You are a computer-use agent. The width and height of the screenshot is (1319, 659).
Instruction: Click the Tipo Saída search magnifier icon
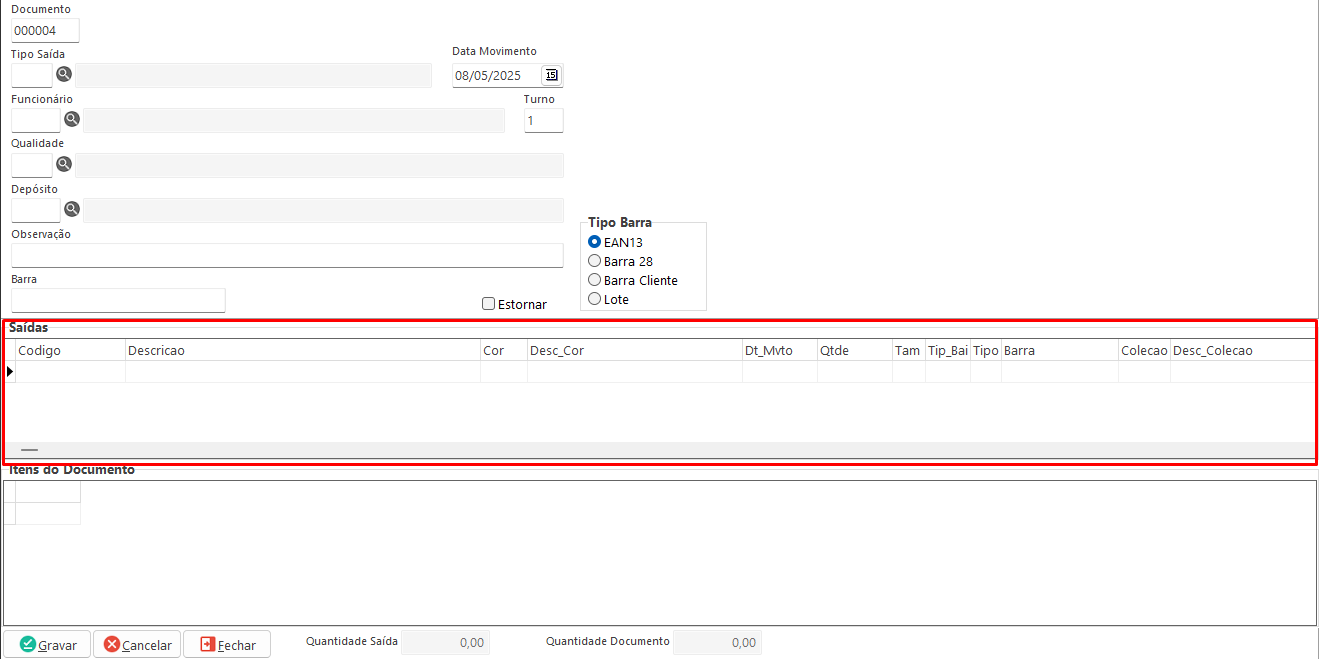[x=64, y=74]
